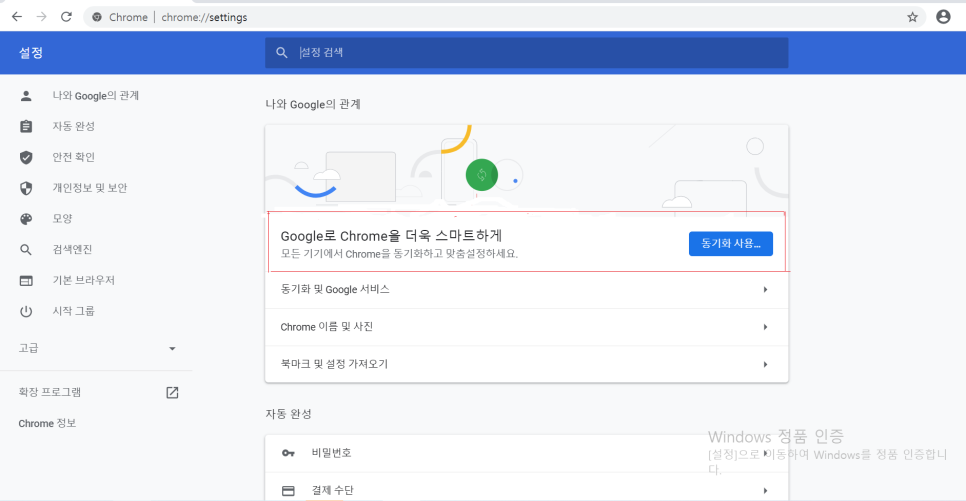Viewport: 966px width, 501px height.
Task: Click the 설정 title in header
Action: pos(31,53)
